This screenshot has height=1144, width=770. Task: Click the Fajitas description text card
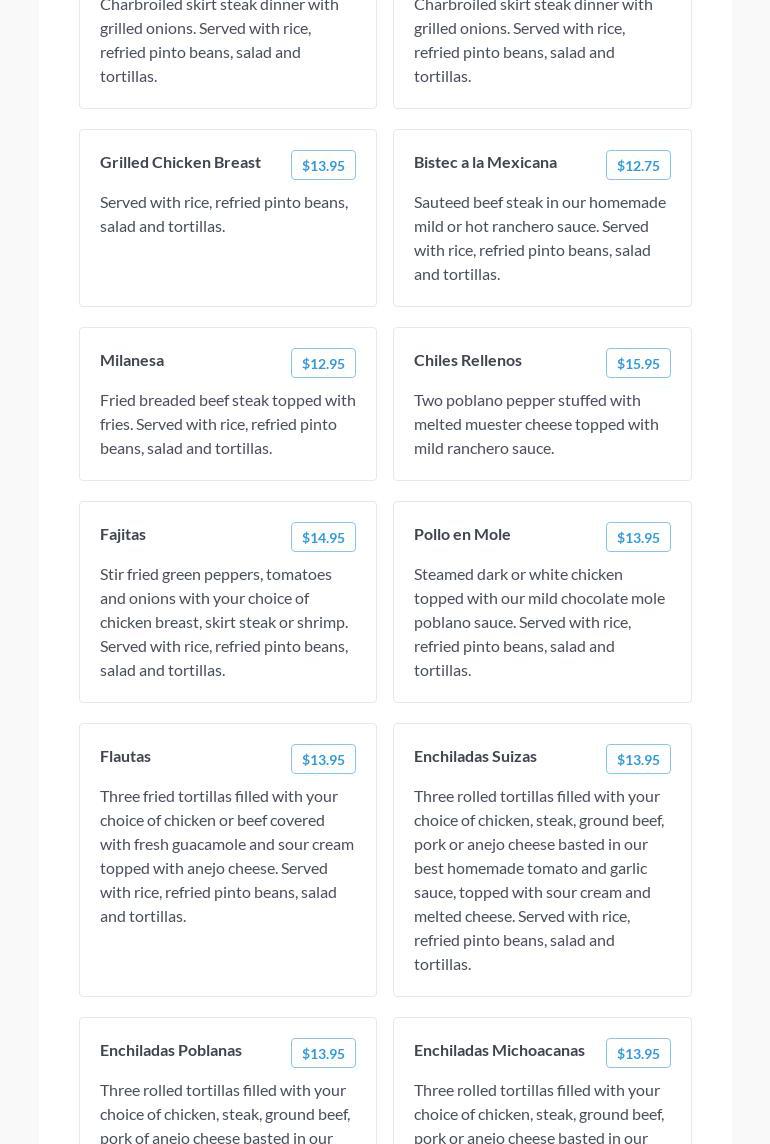pyautogui.click(x=226, y=622)
